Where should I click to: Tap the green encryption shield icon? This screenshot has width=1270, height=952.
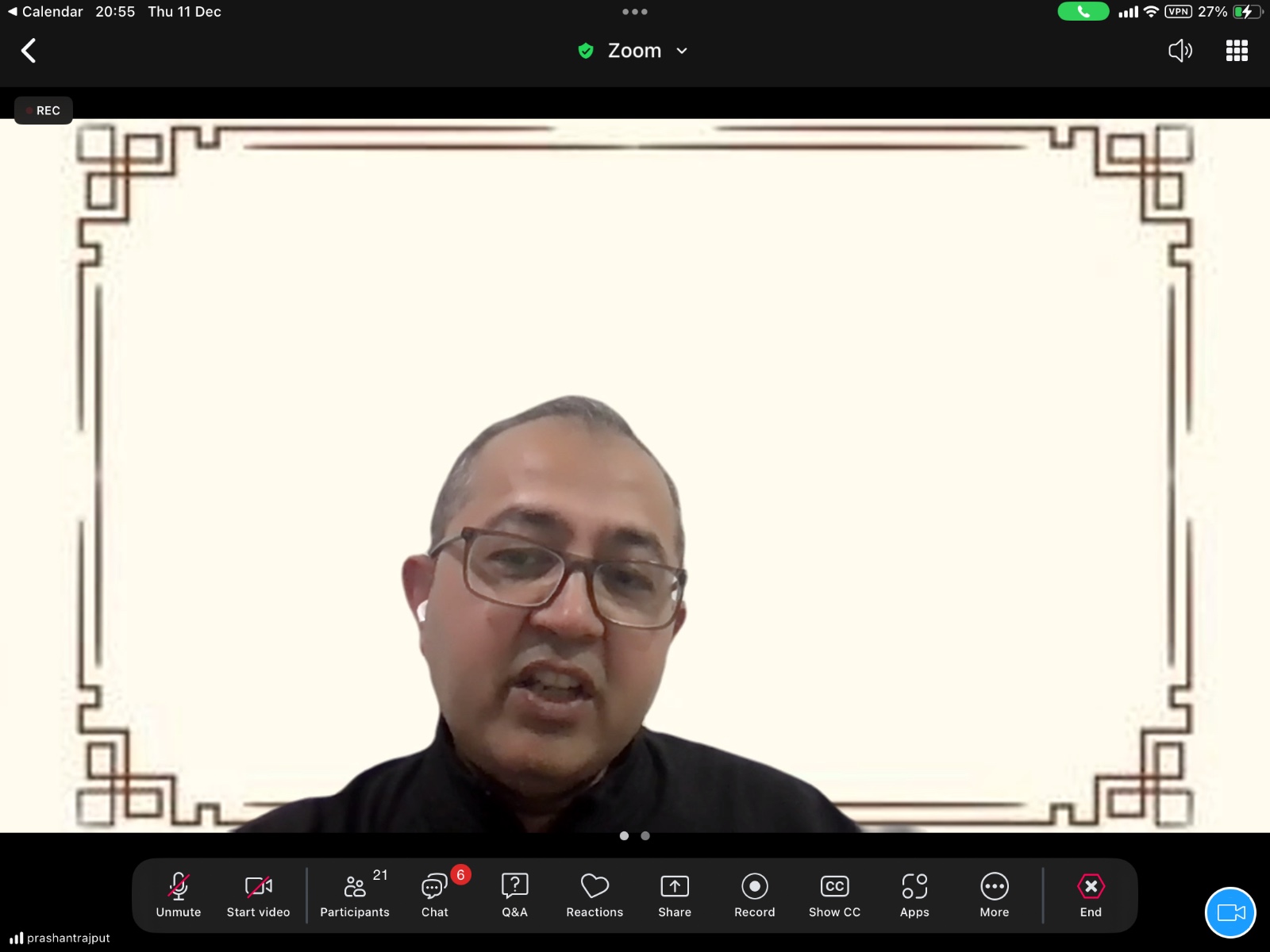586,51
